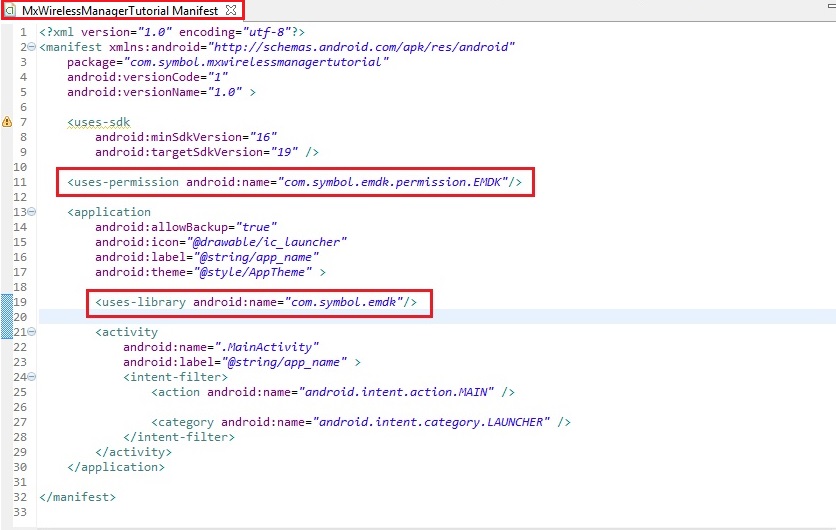Click line number 11 in the gutter
Image resolution: width=836 pixels, height=530 pixels.
[x=21, y=182]
